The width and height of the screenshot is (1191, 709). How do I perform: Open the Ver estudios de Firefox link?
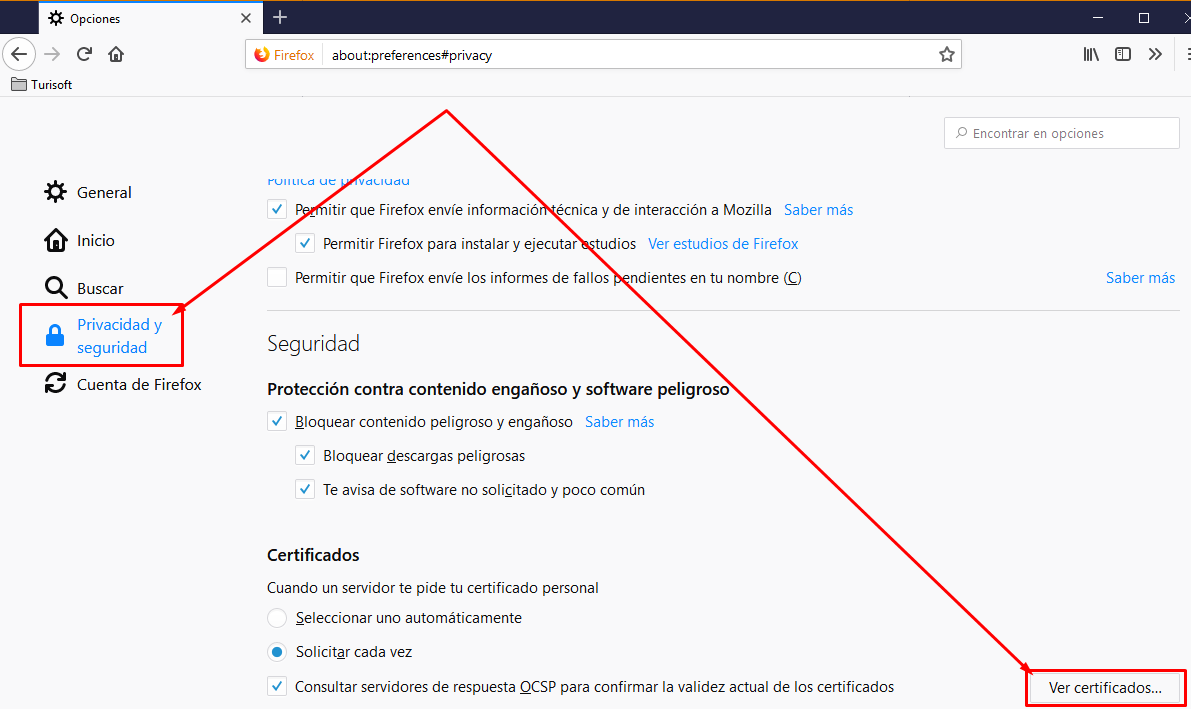(723, 243)
